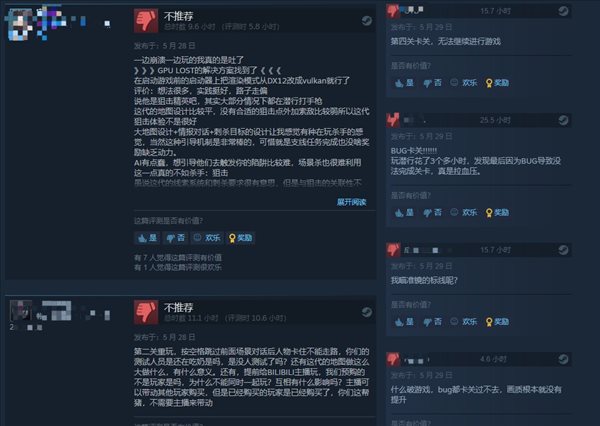Click the thumbs-down icon on the 4.6 小时 review
This screenshot has width=600, height=426.
coord(393,359)
